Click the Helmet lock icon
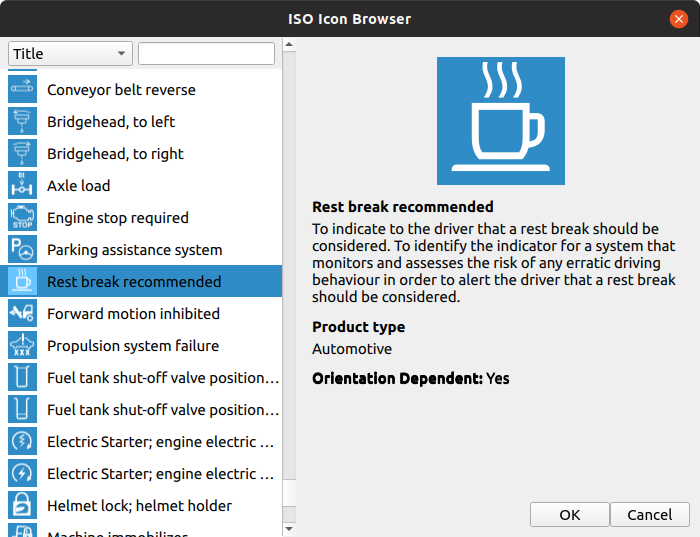The width and height of the screenshot is (700, 537). click(x=22, y=506)
